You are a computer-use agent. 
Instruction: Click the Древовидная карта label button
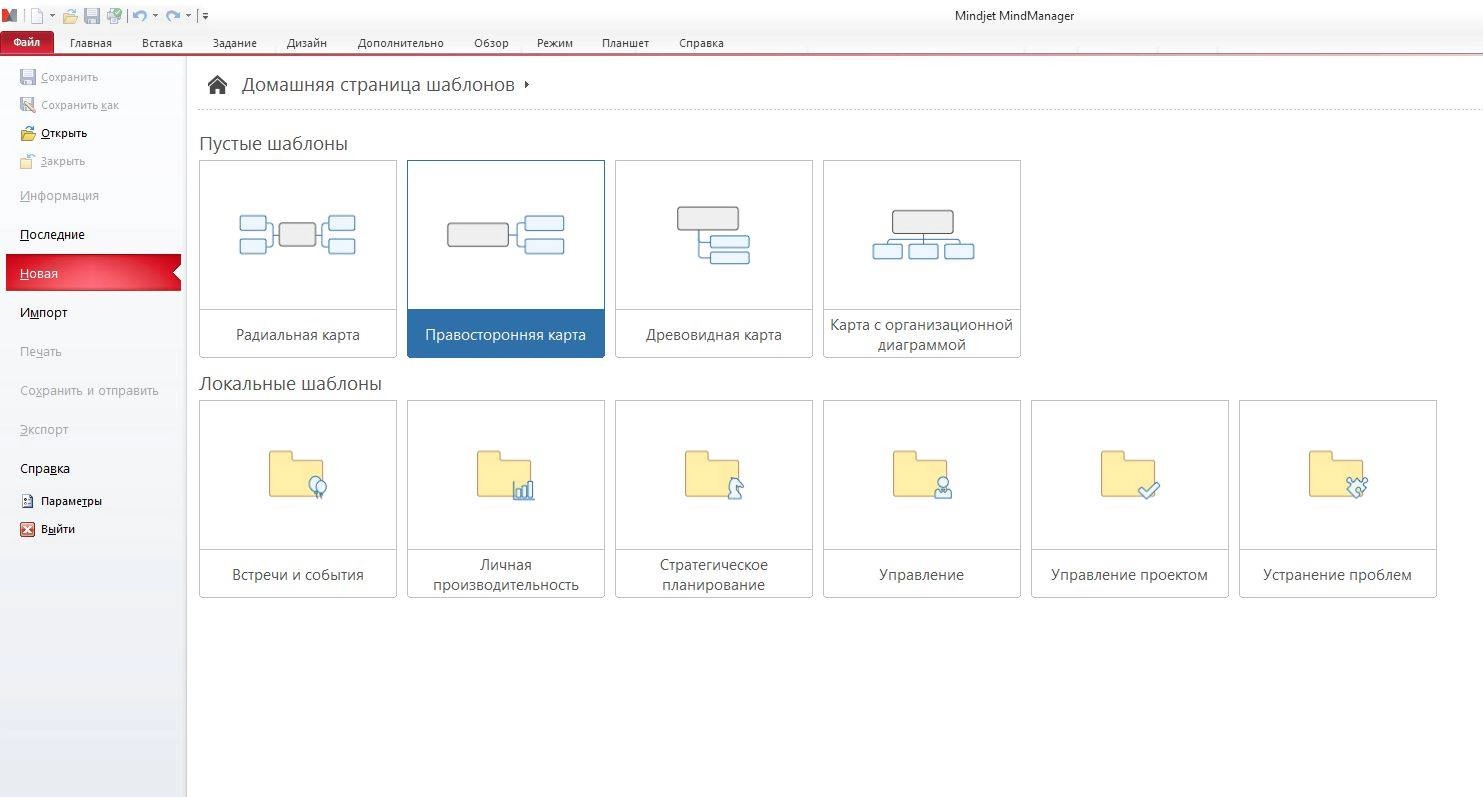coord(714,334)
